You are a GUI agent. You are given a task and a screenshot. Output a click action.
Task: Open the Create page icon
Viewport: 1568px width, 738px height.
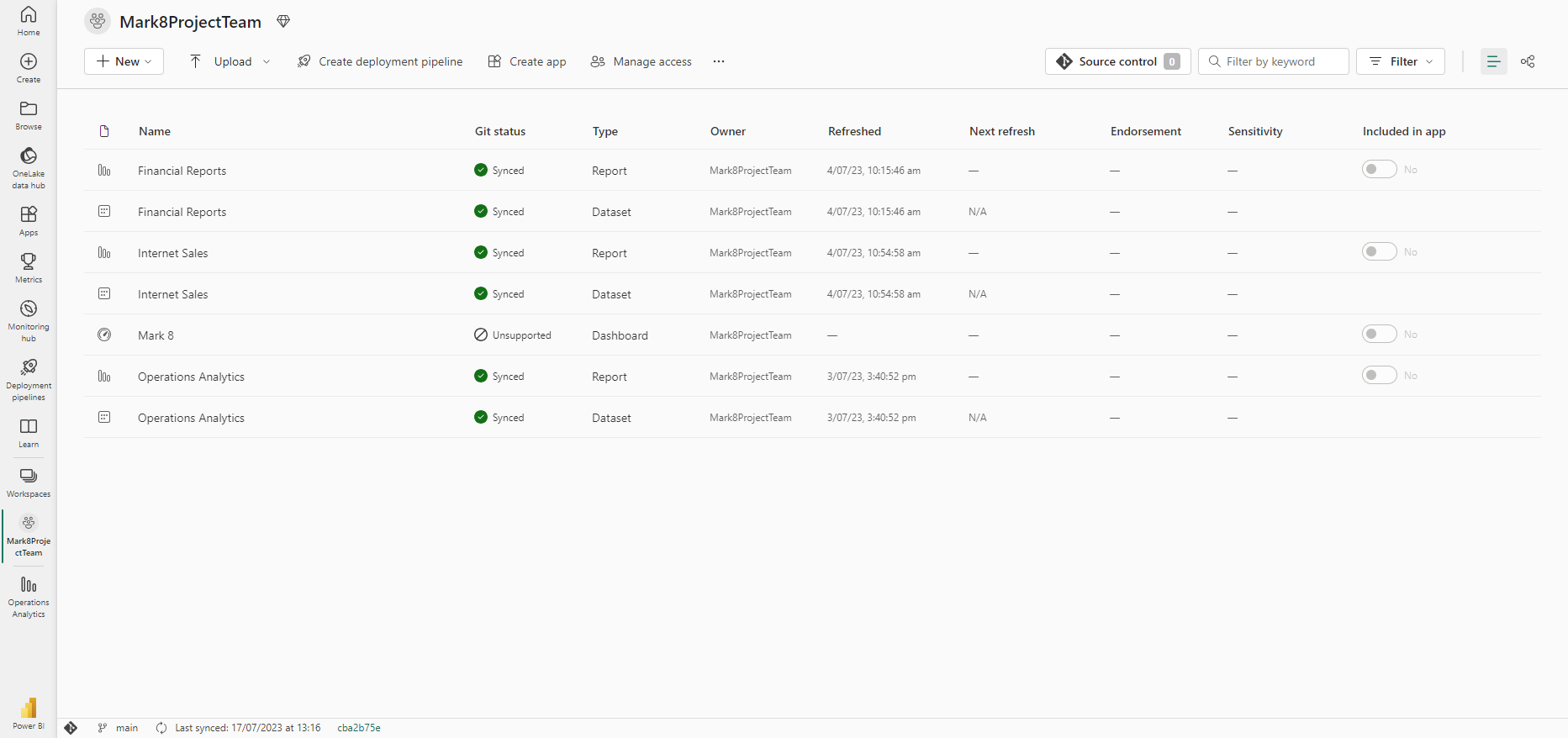click(x=29, y=68)
